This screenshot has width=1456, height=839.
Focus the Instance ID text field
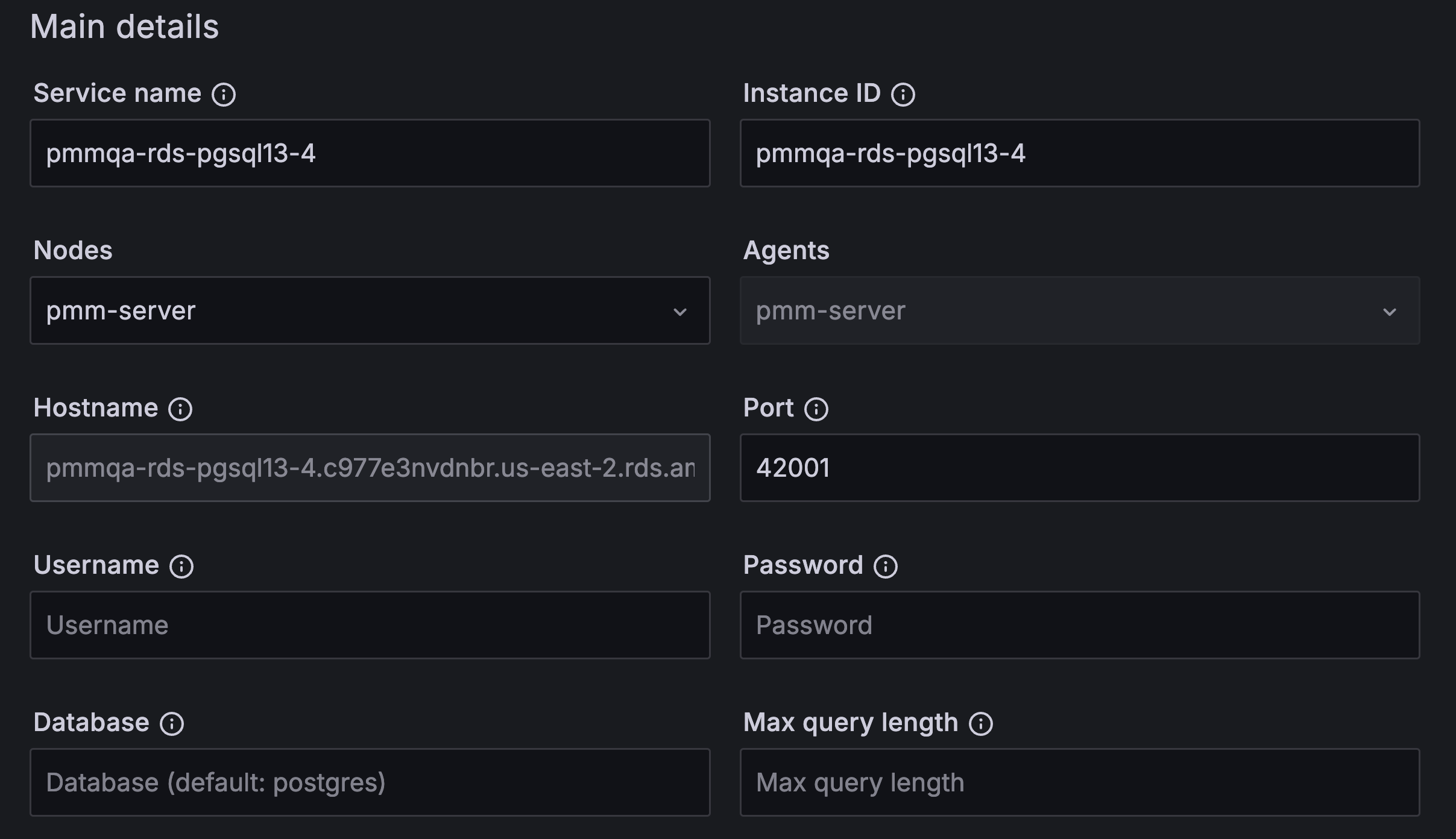pos(1079,153)
